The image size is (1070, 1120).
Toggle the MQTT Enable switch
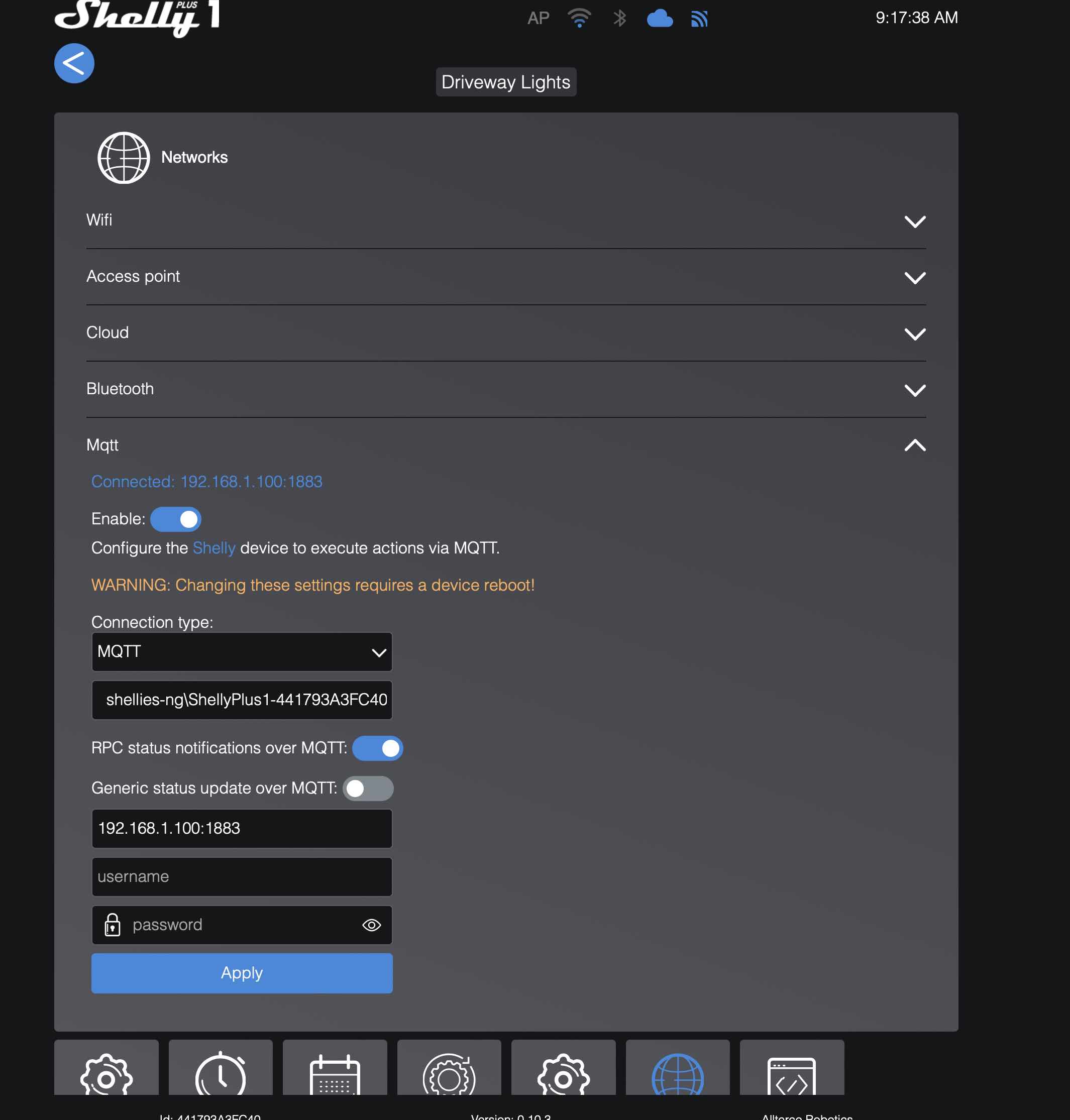[176, 519]
